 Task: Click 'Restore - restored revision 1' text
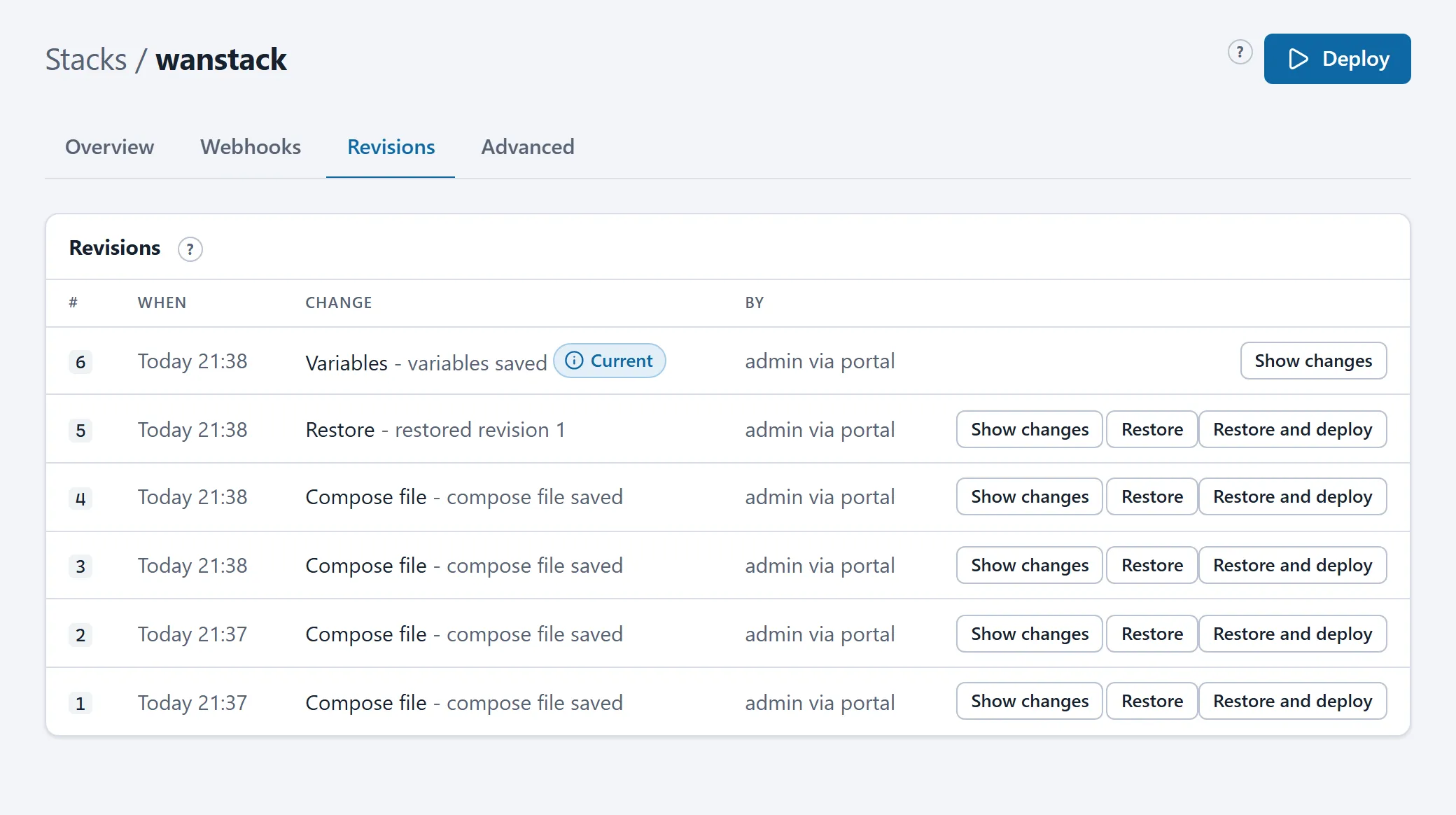(435, 430)
